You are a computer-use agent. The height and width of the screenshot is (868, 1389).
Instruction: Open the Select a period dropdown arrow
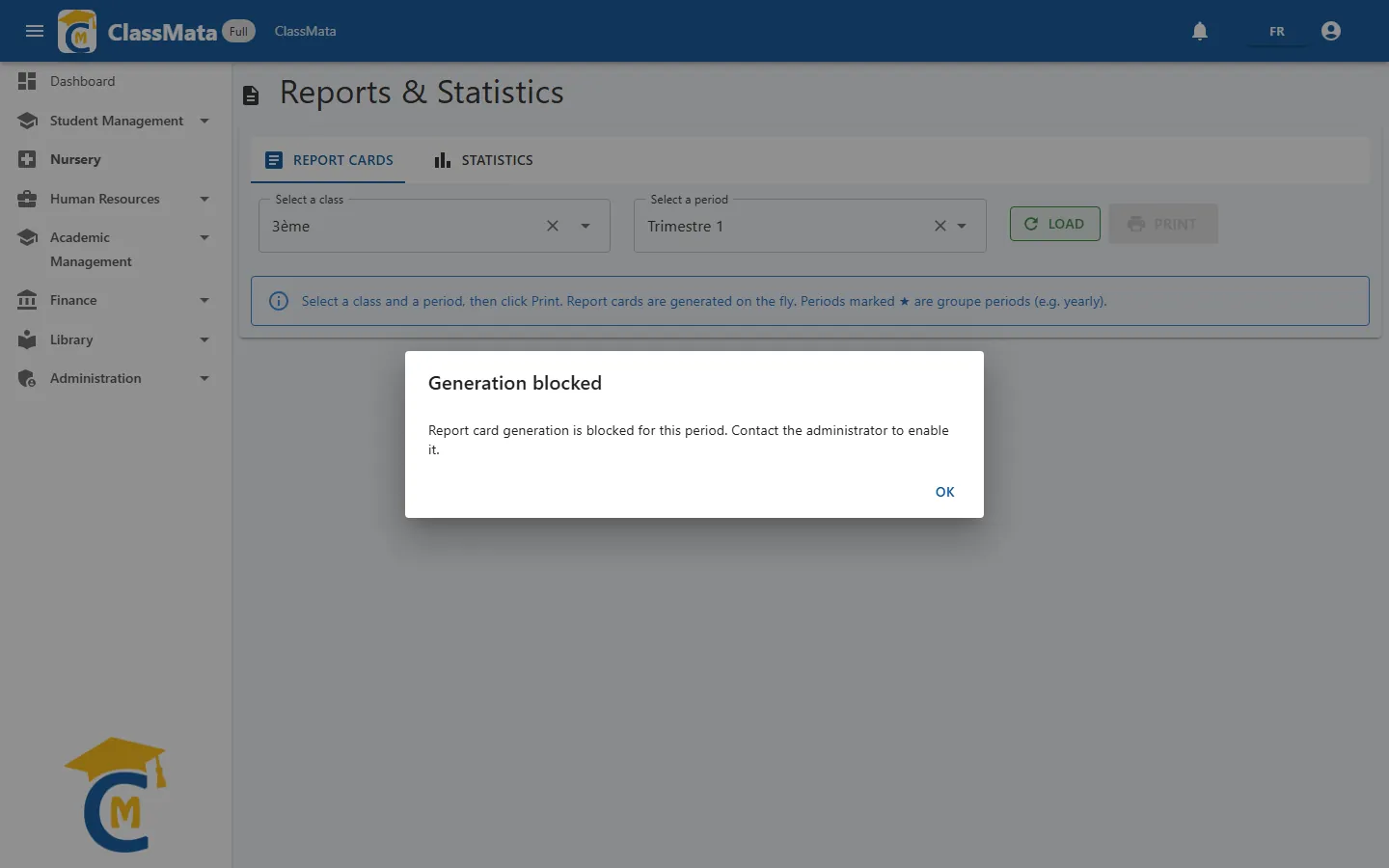(962, 226)
